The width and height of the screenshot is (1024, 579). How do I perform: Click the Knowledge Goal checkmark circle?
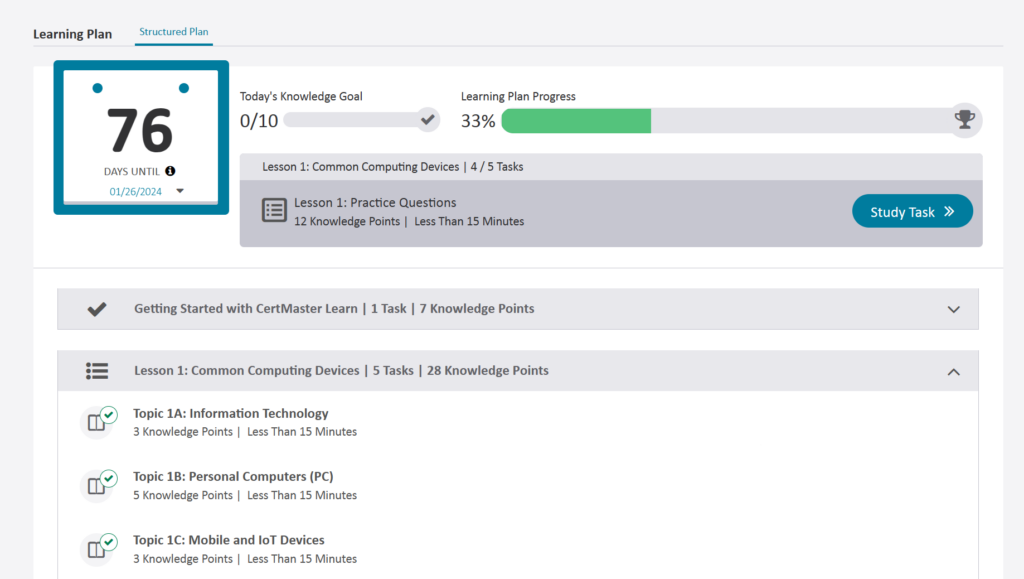click(428, 120)
